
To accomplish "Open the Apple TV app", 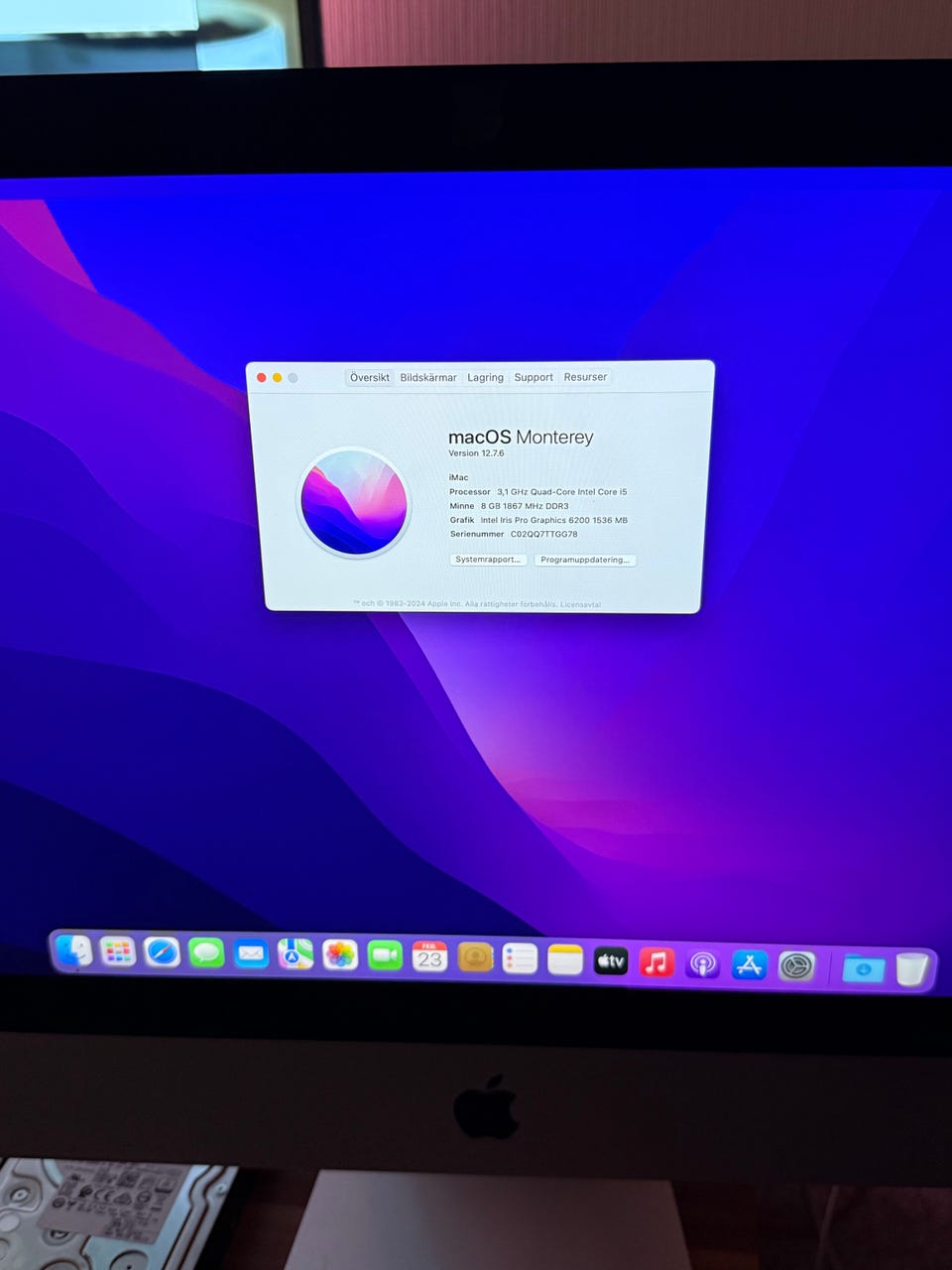I will pos(611,959).
